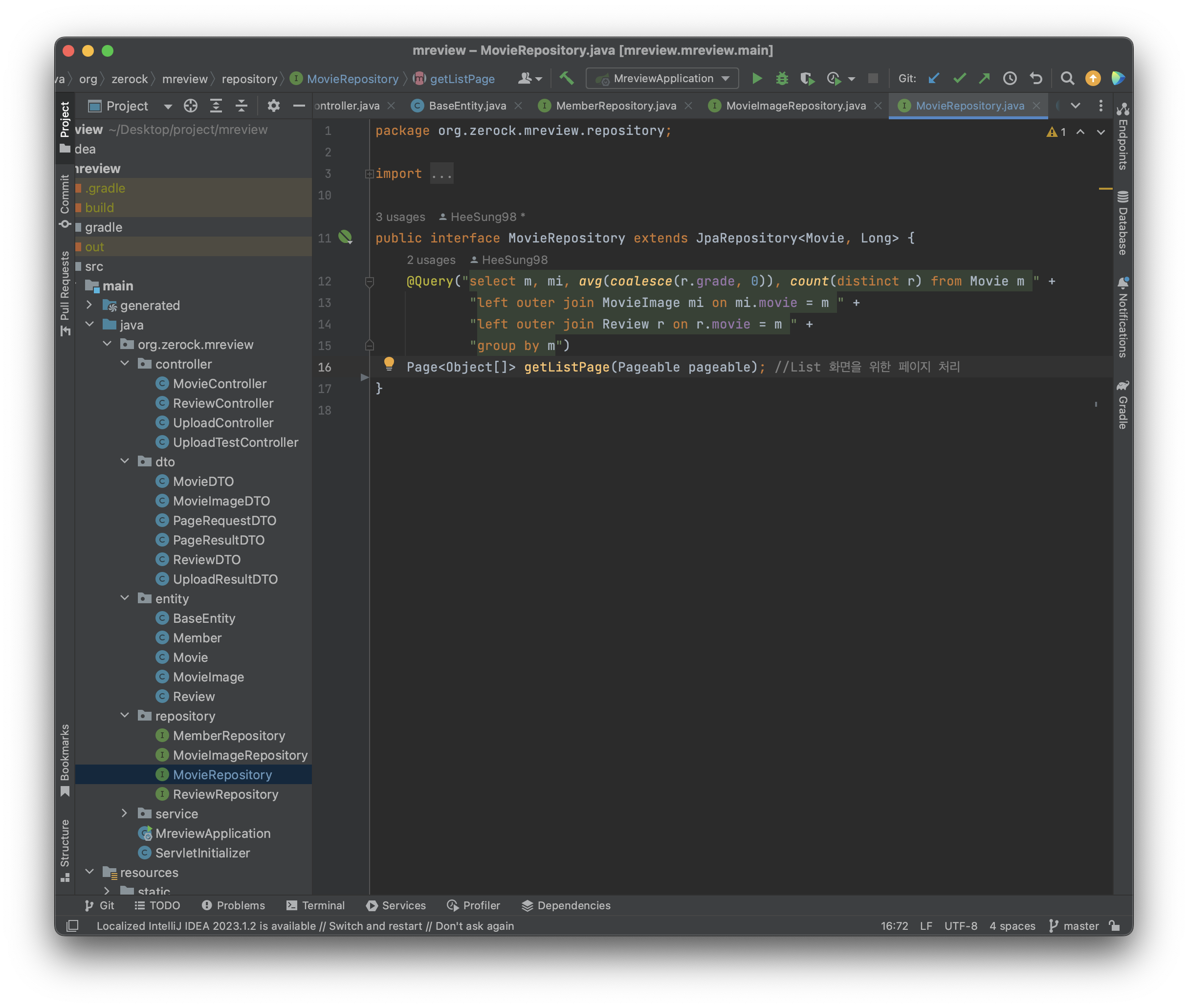Screen dimensions: 1188x1008
Task: Click the rollback undo arrow icon
Action: click(x=1035, y=78)
